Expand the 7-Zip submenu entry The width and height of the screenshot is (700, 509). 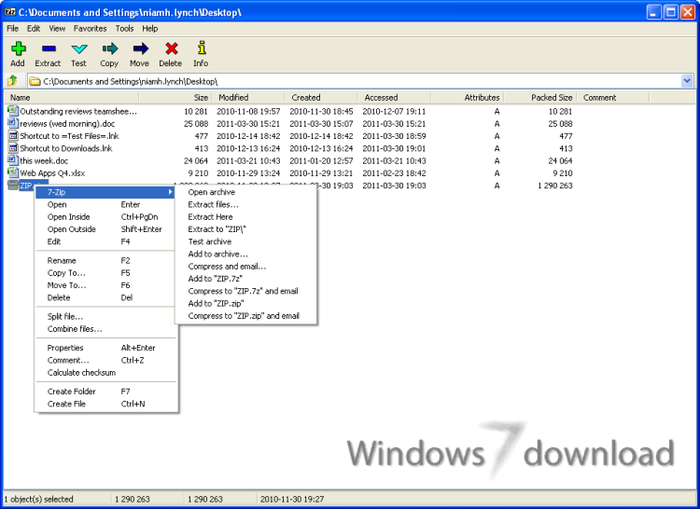coord(105,192)
